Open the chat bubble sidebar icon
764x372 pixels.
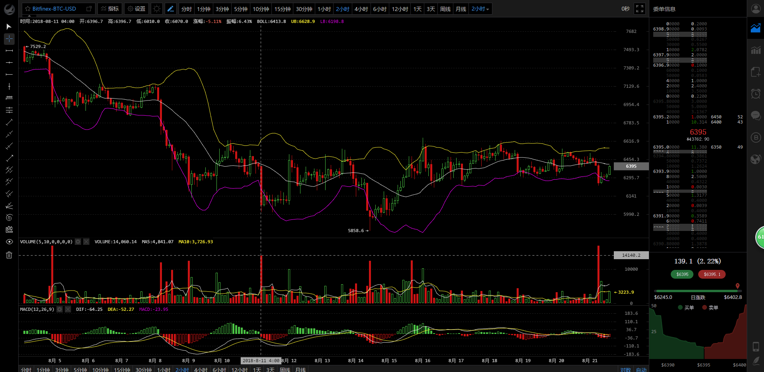point(756,116)
